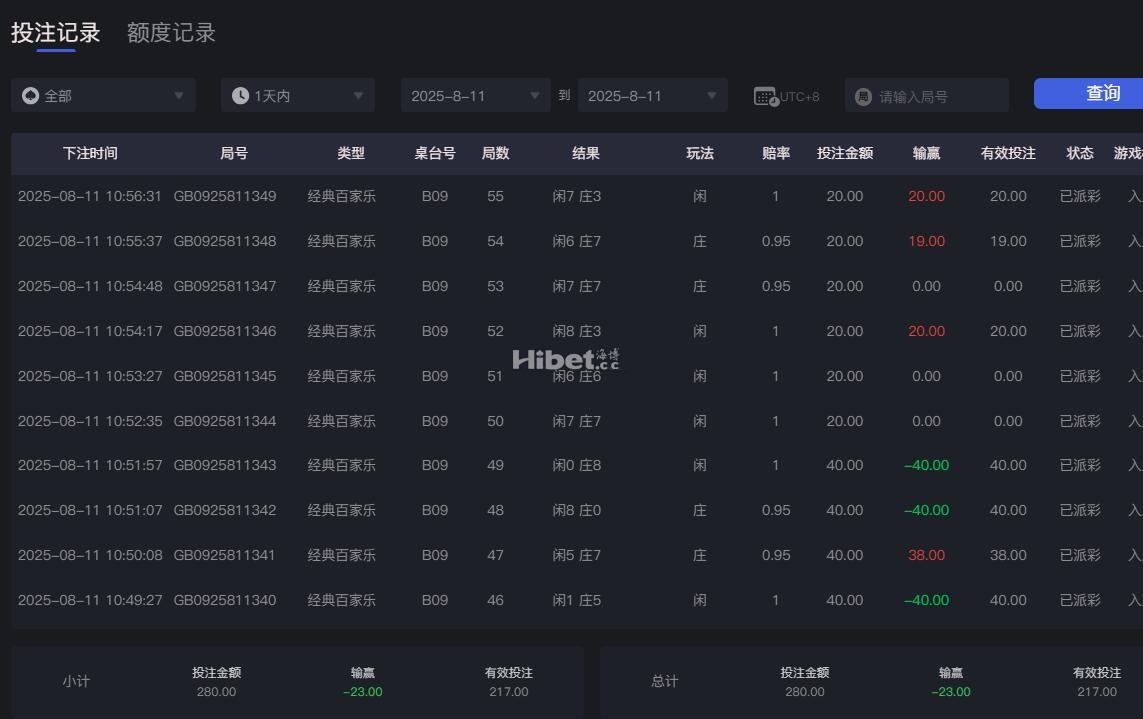Select the 投注记录 tab
Viewport: 1143px width, 719px height.
(x=56, y=33)
